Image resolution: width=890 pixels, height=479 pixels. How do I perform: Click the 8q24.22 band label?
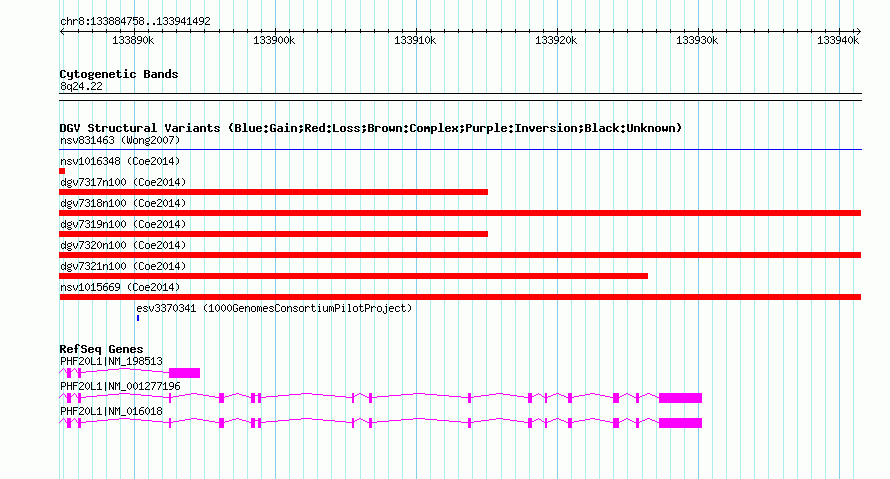click(81, 86)
